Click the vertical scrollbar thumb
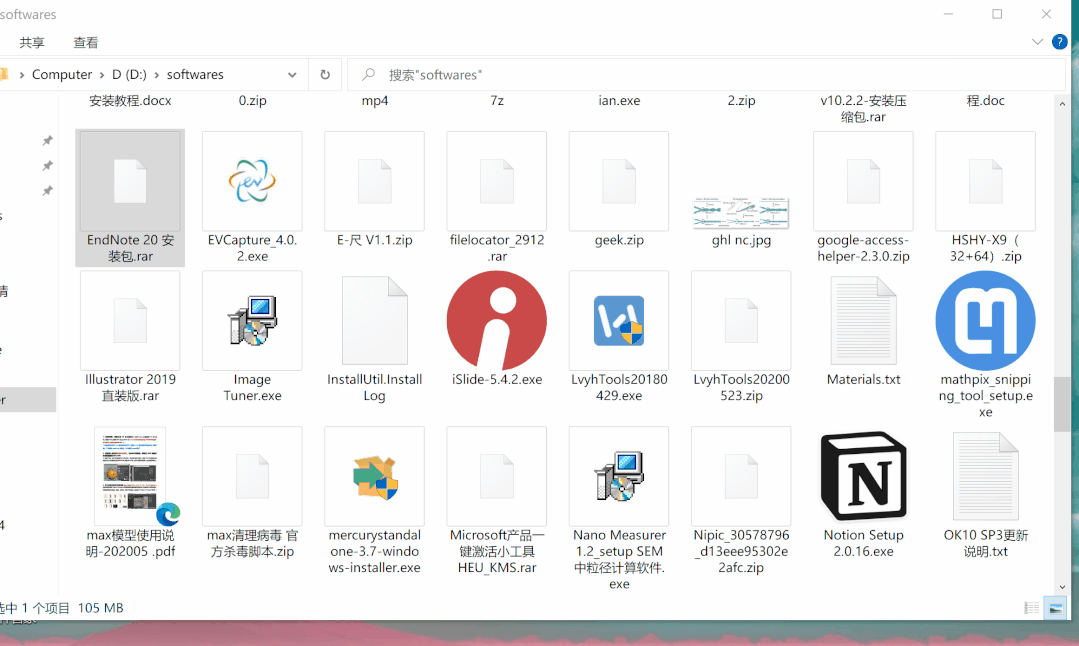This screenshot has width=1079, height=646. pyautogui.click(x=1062, y=404)
